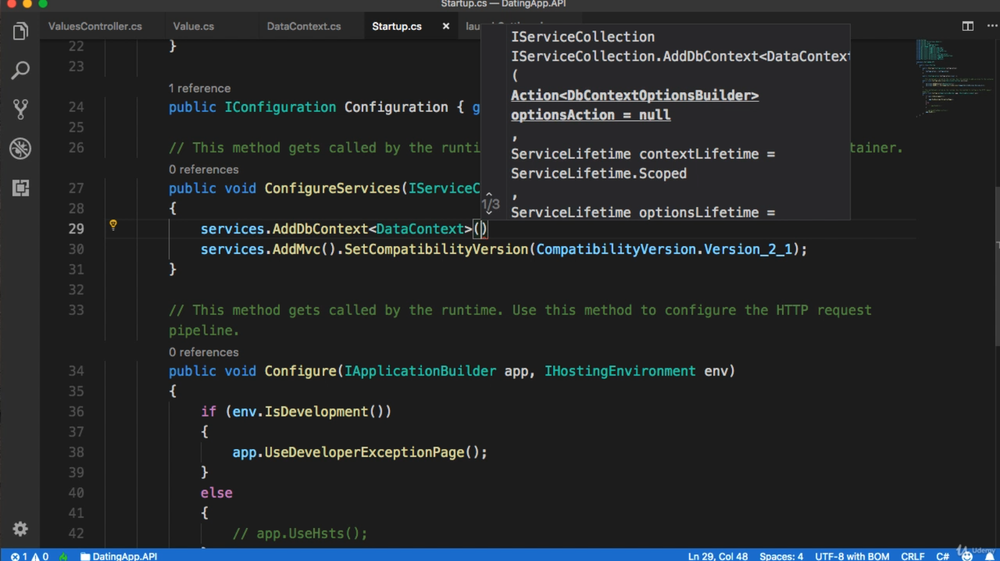Click 'IConfiguration' type on line 24
The height and width of the screenshot is (561, 1000).
280,107
